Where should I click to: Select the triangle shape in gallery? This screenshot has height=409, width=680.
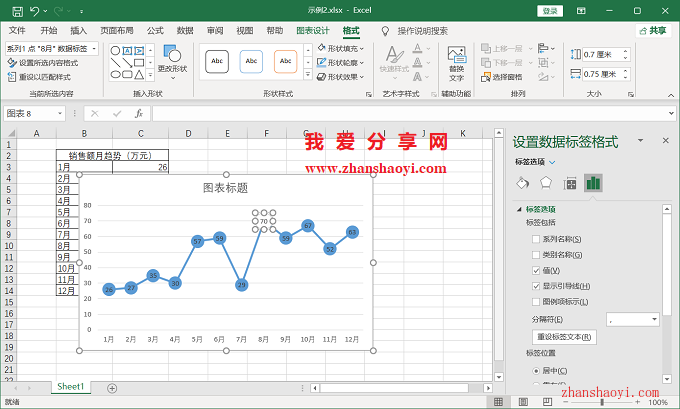[x=139, y=75]
